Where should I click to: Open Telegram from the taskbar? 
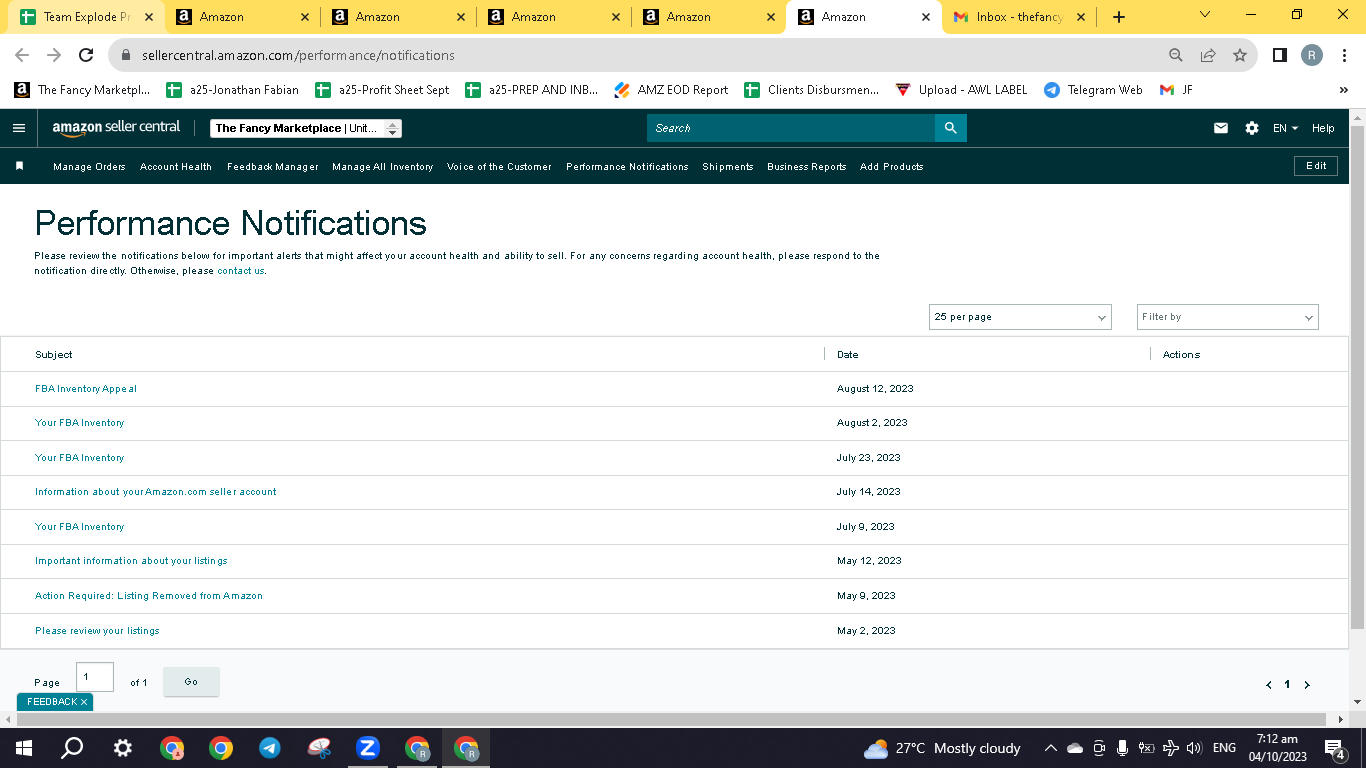coord(269,748)
